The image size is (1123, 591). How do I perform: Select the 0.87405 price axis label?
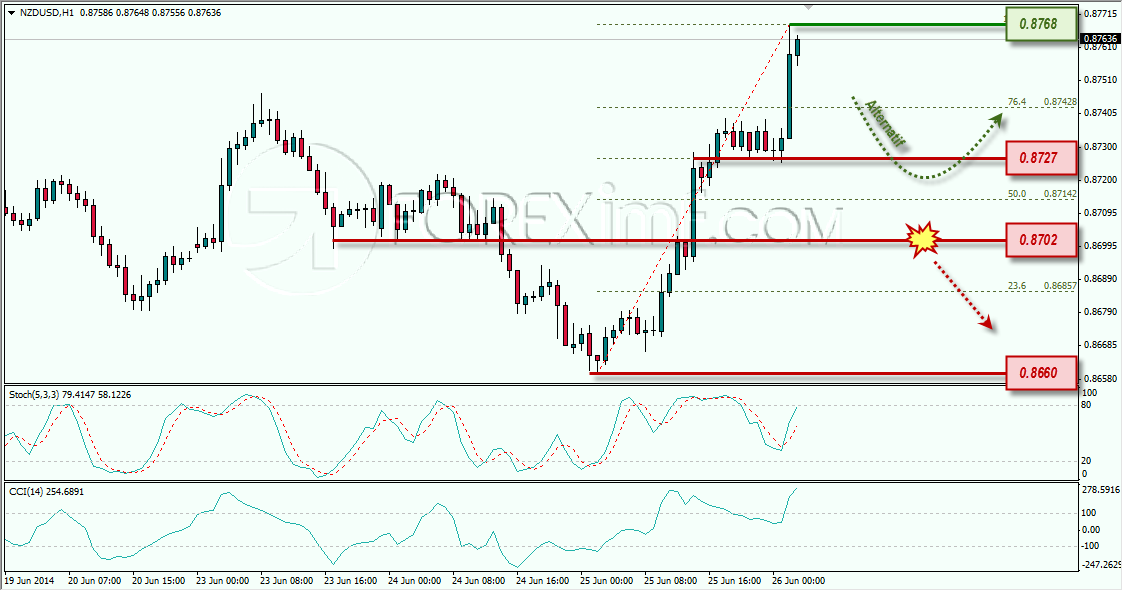1101,112
